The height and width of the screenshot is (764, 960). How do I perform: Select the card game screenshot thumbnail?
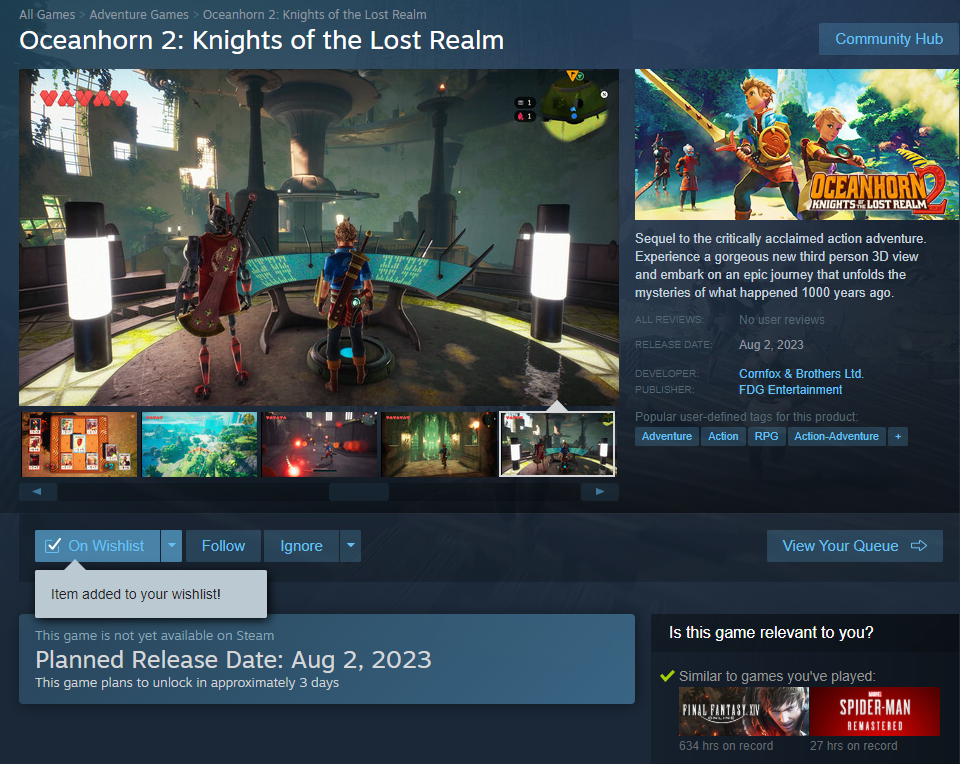[x=80, y=444]
